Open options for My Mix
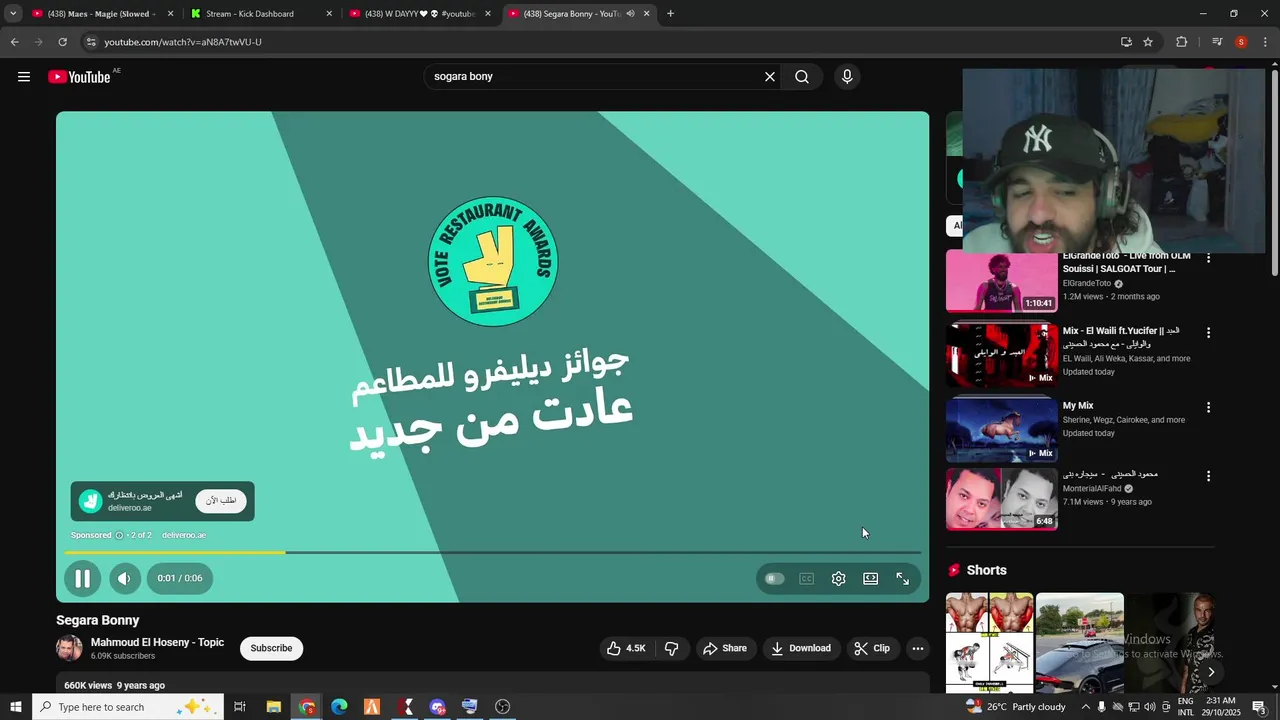The image size is (1280, 720). (x=1208, y=407)
